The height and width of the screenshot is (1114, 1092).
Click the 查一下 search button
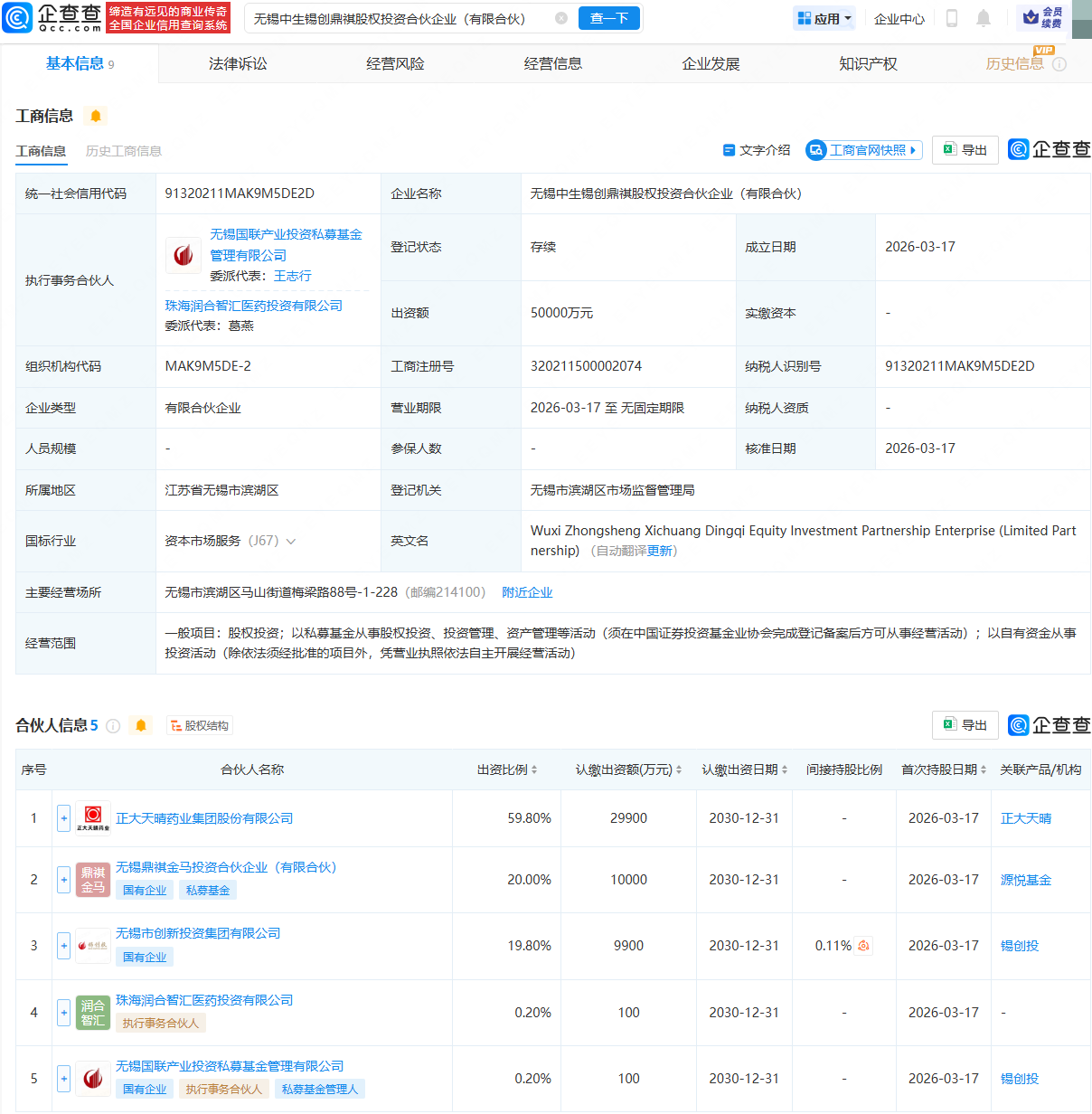click(608, 18)
